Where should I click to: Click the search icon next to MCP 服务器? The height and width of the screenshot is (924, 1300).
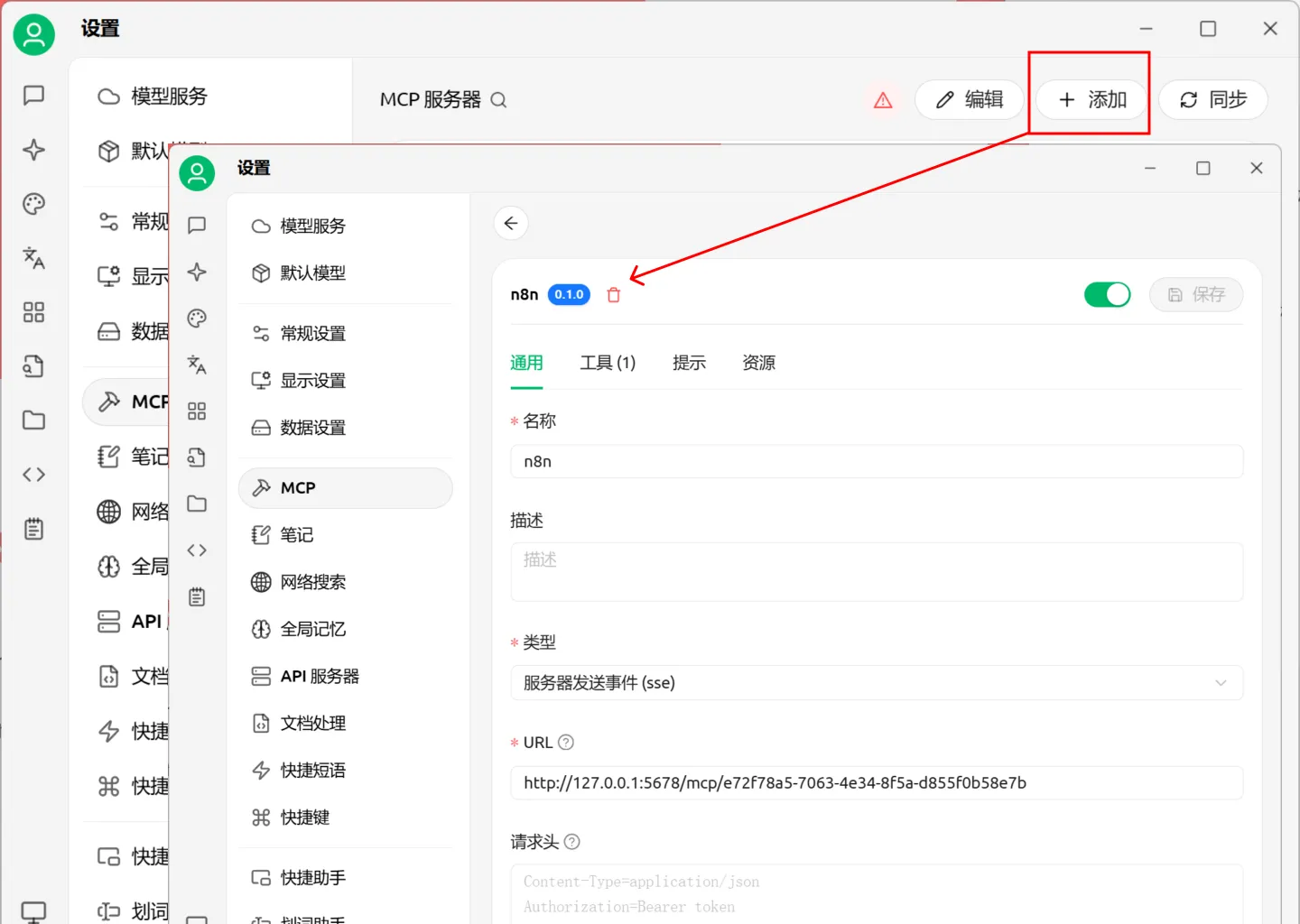[x=498, y=100]
